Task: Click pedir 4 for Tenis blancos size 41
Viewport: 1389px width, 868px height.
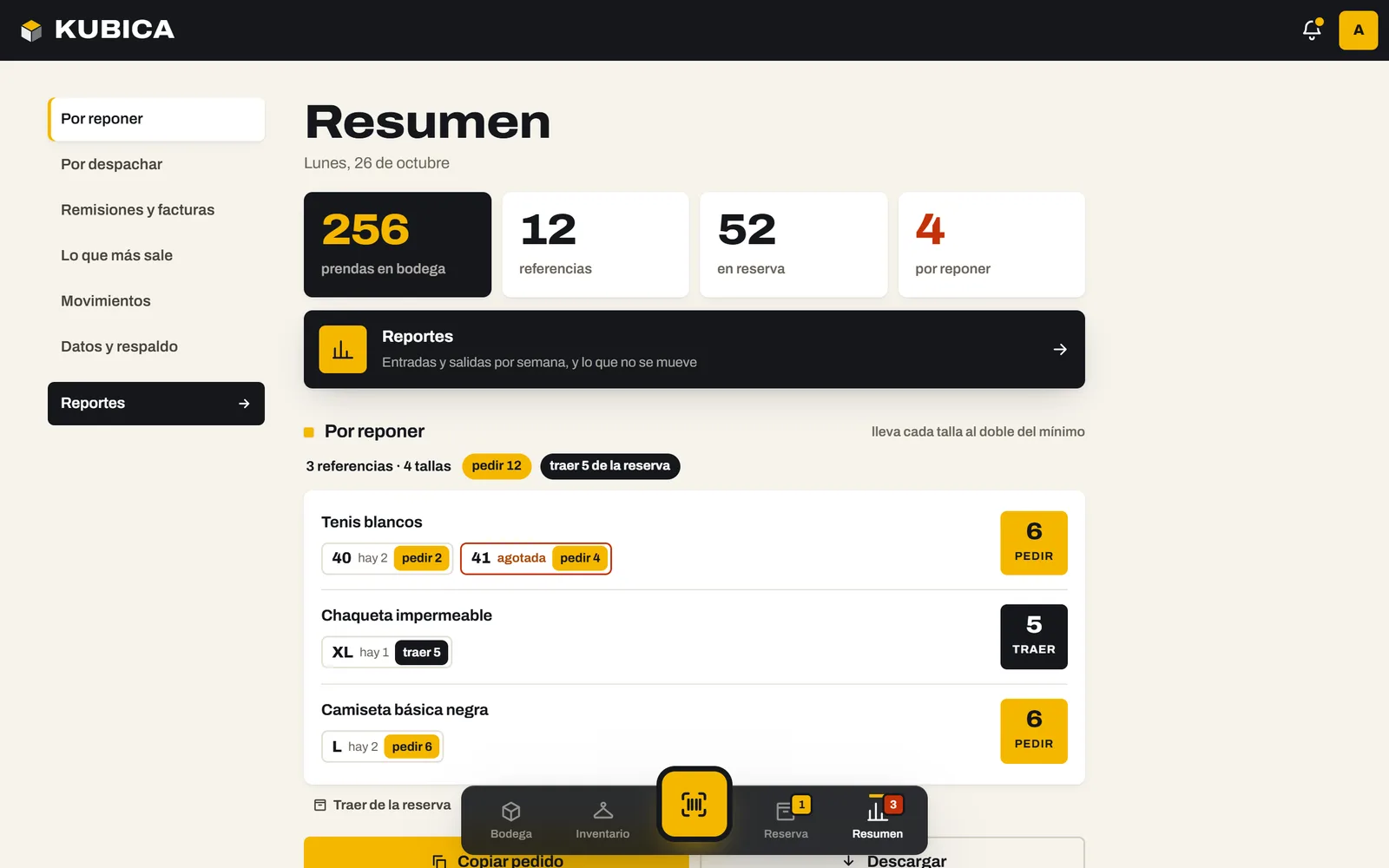Action: coord(580,558)
